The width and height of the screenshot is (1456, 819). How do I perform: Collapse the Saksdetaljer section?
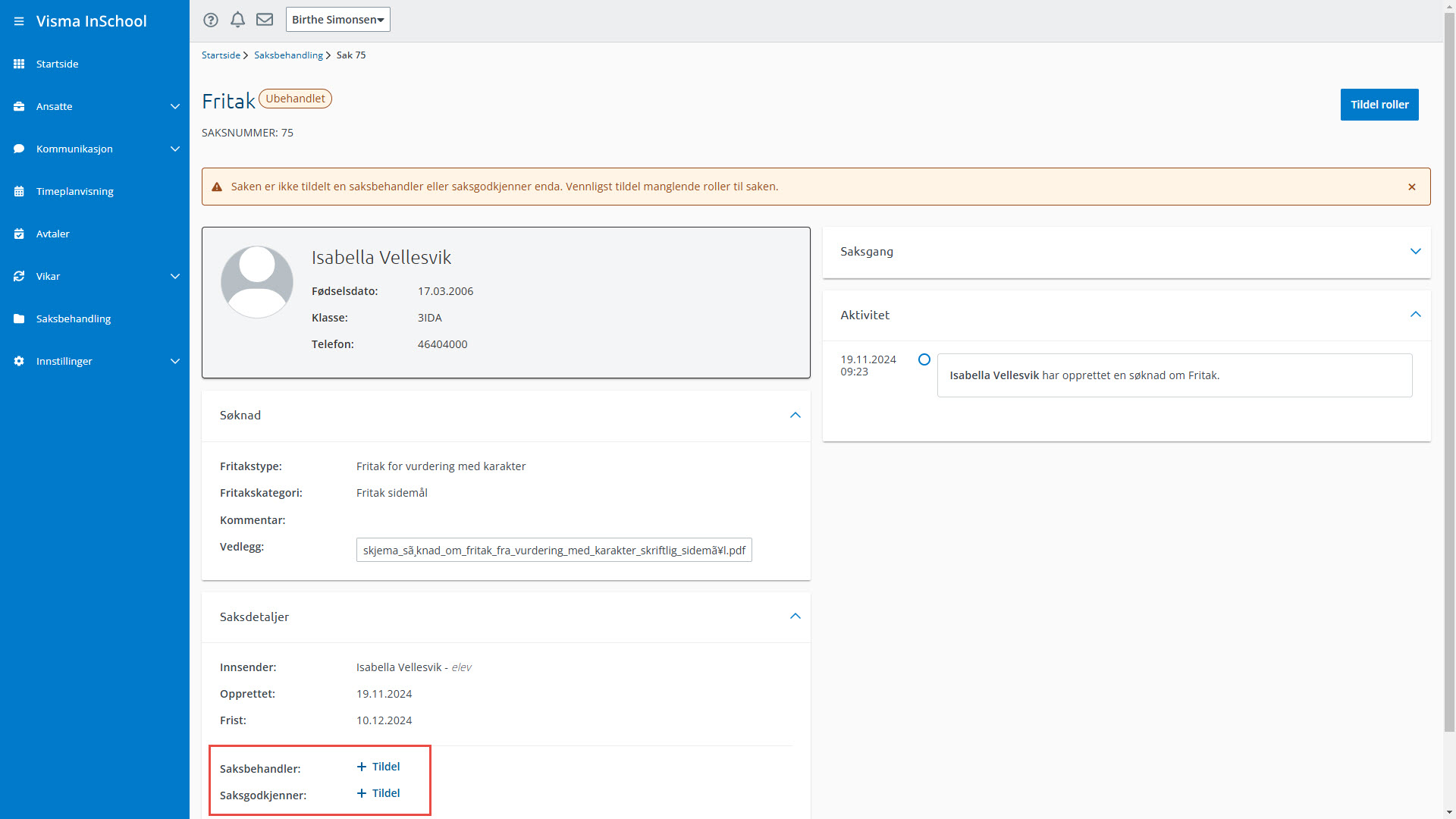coord(795,617)
